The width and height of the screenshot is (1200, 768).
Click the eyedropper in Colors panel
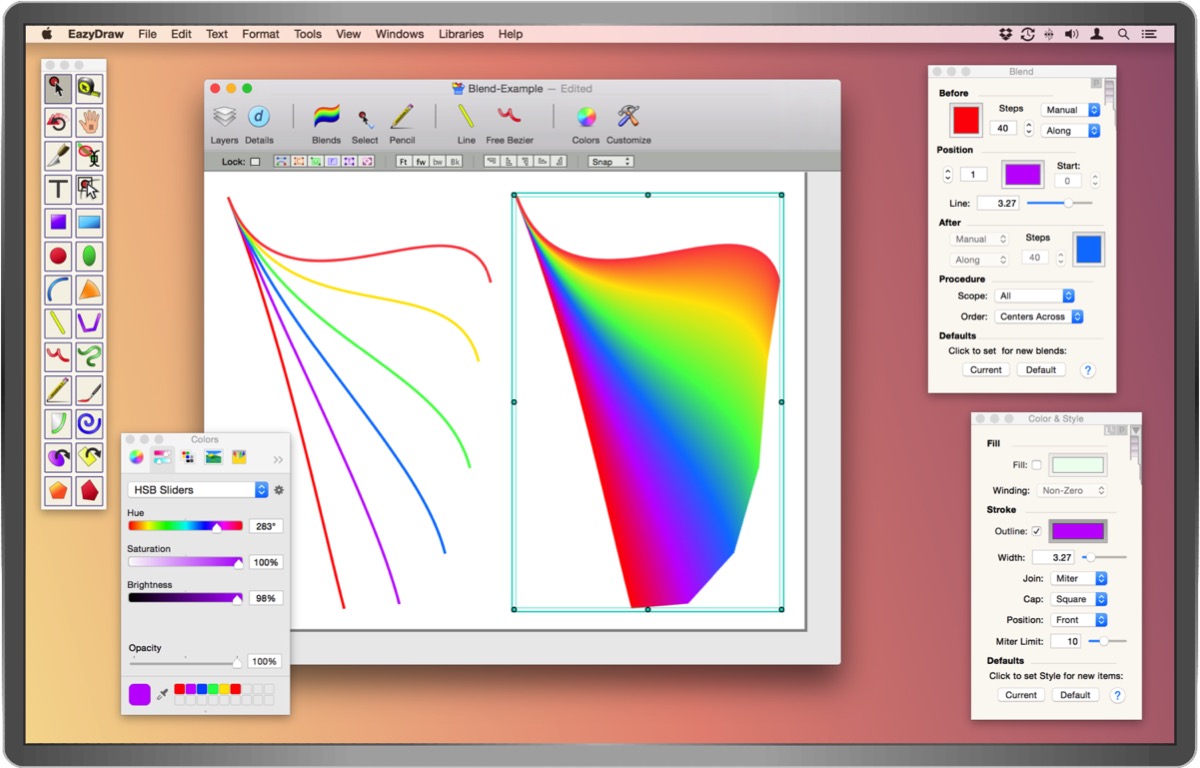[162, 693]
